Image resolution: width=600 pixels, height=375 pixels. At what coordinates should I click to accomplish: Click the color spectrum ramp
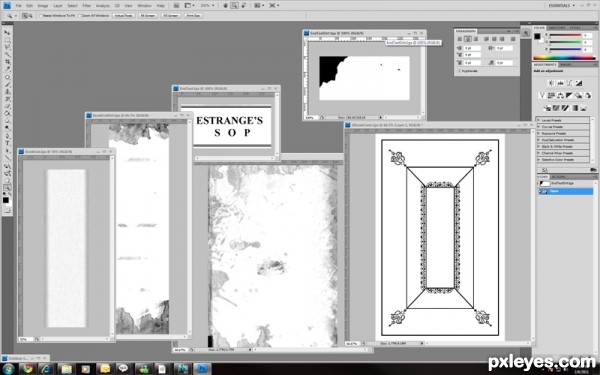click(x=564, y=58)
